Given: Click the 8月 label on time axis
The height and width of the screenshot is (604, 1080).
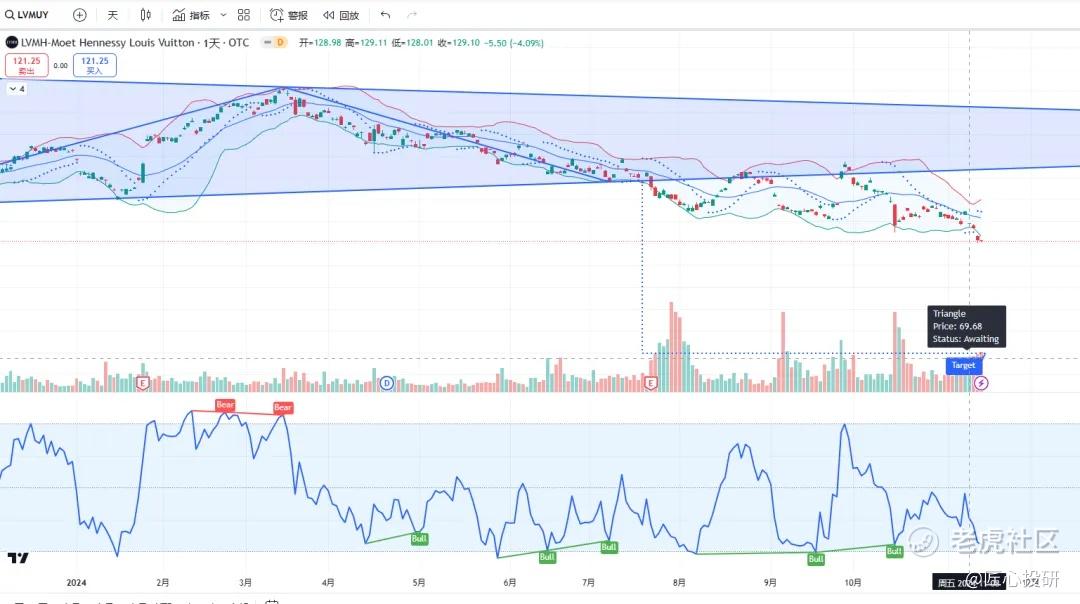Looking at the screenshot, I should [x=679, y=583].
